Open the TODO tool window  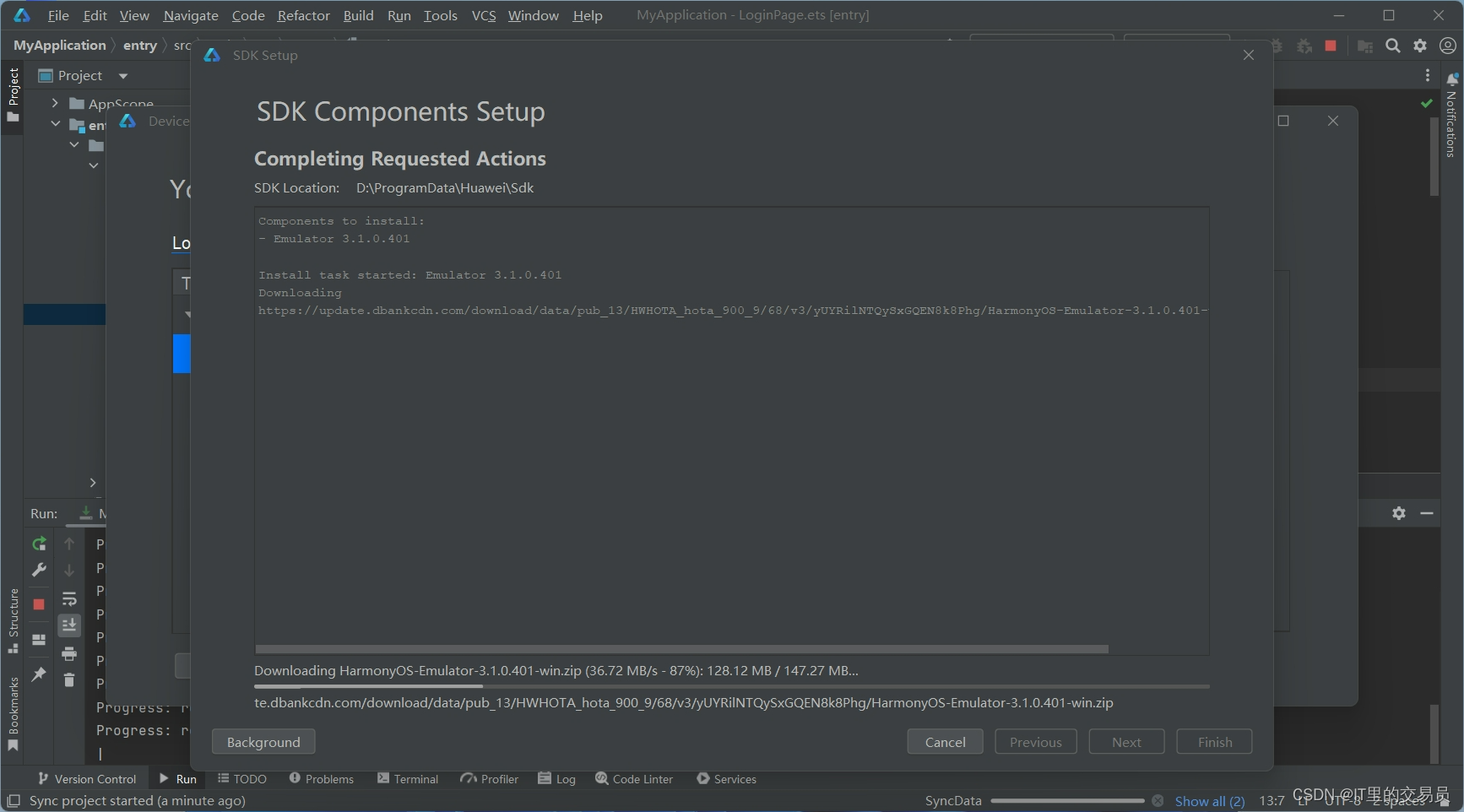[x=242, y=779]
